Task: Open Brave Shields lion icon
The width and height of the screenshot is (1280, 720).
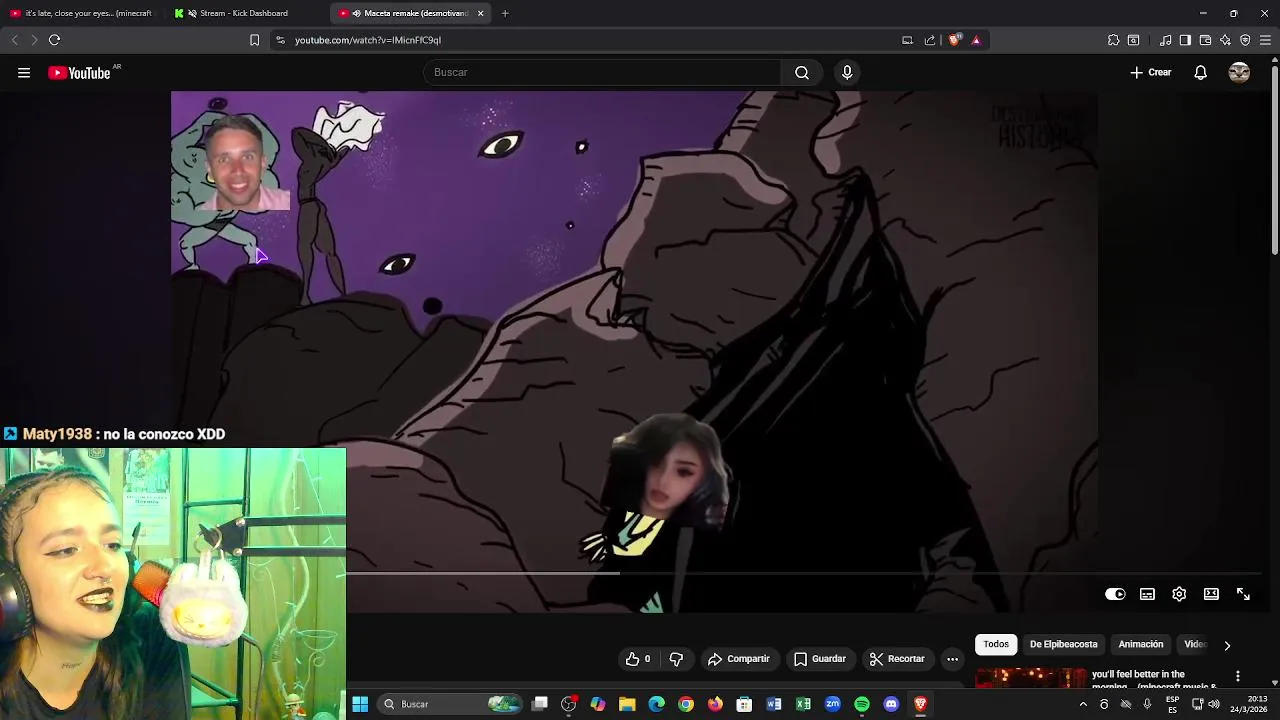Action: (x=954, y=40)
